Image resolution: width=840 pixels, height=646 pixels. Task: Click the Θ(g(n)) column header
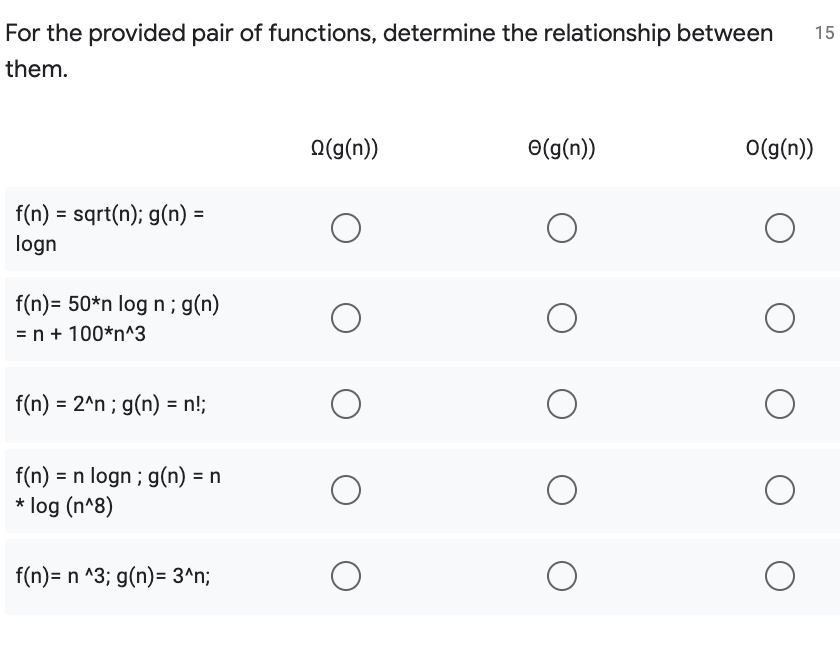(561, 148)
